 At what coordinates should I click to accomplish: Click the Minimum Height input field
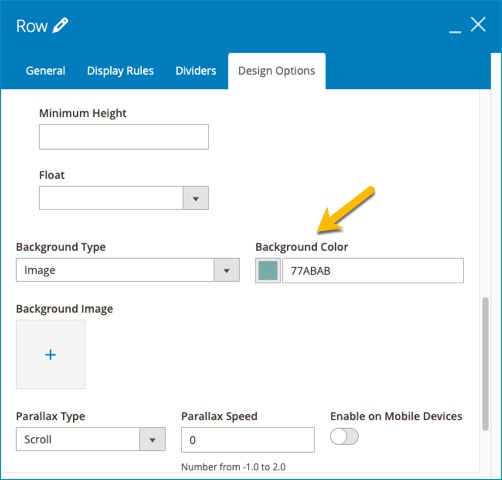124,137
